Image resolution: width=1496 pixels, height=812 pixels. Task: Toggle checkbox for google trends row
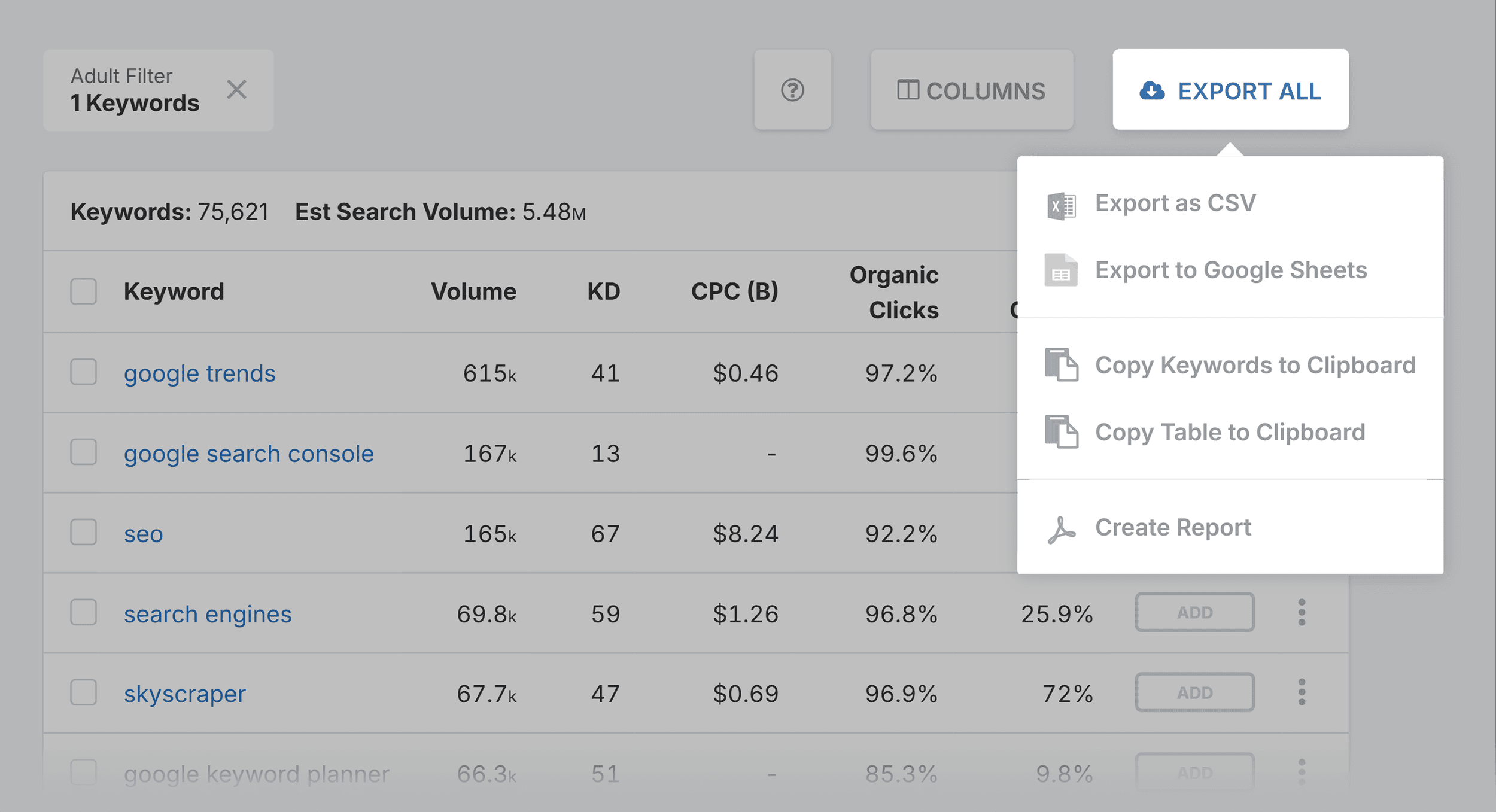(x=84, y=372)
